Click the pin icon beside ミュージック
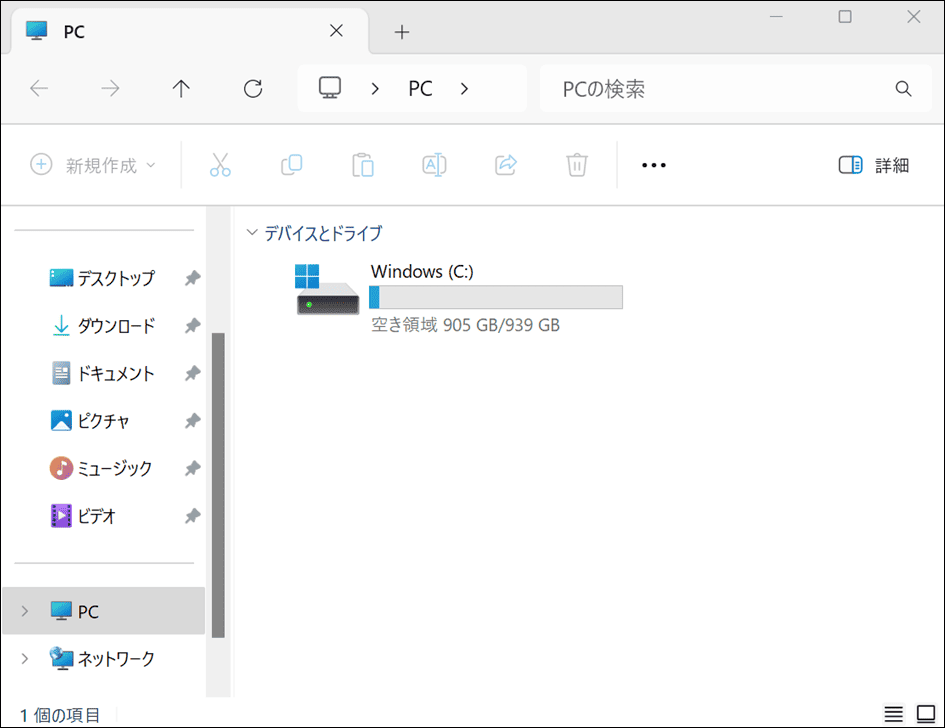The height and width of the screenshot is (728, 945). click(x=192, y=468)
